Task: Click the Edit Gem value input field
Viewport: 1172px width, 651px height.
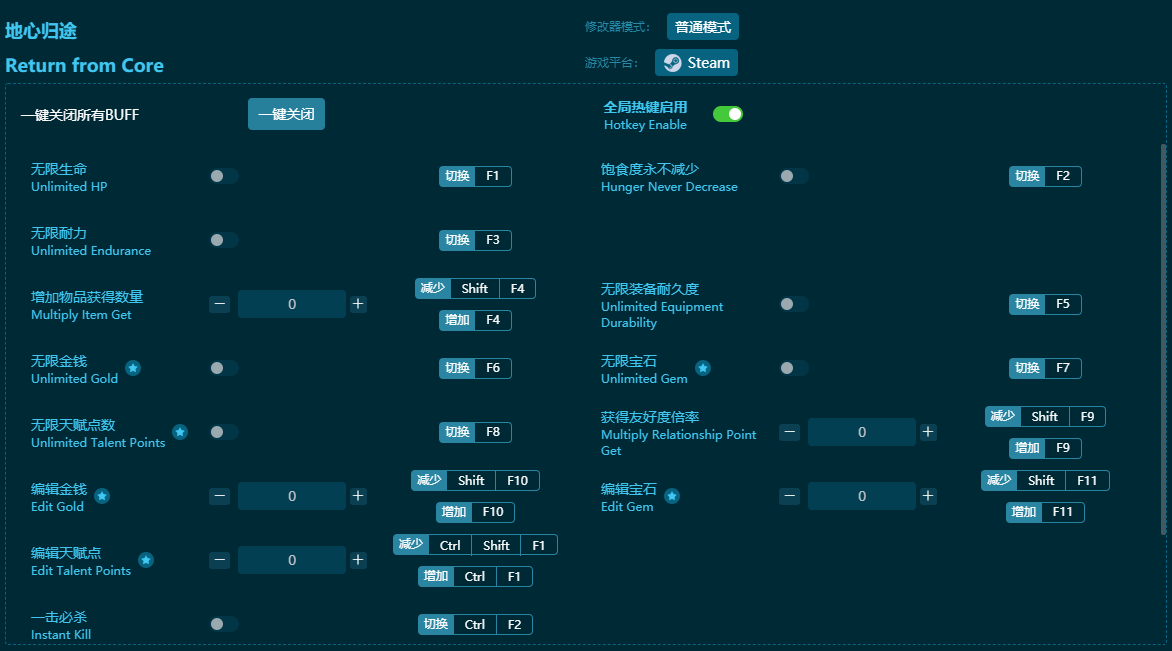Action: coord(861,495)
